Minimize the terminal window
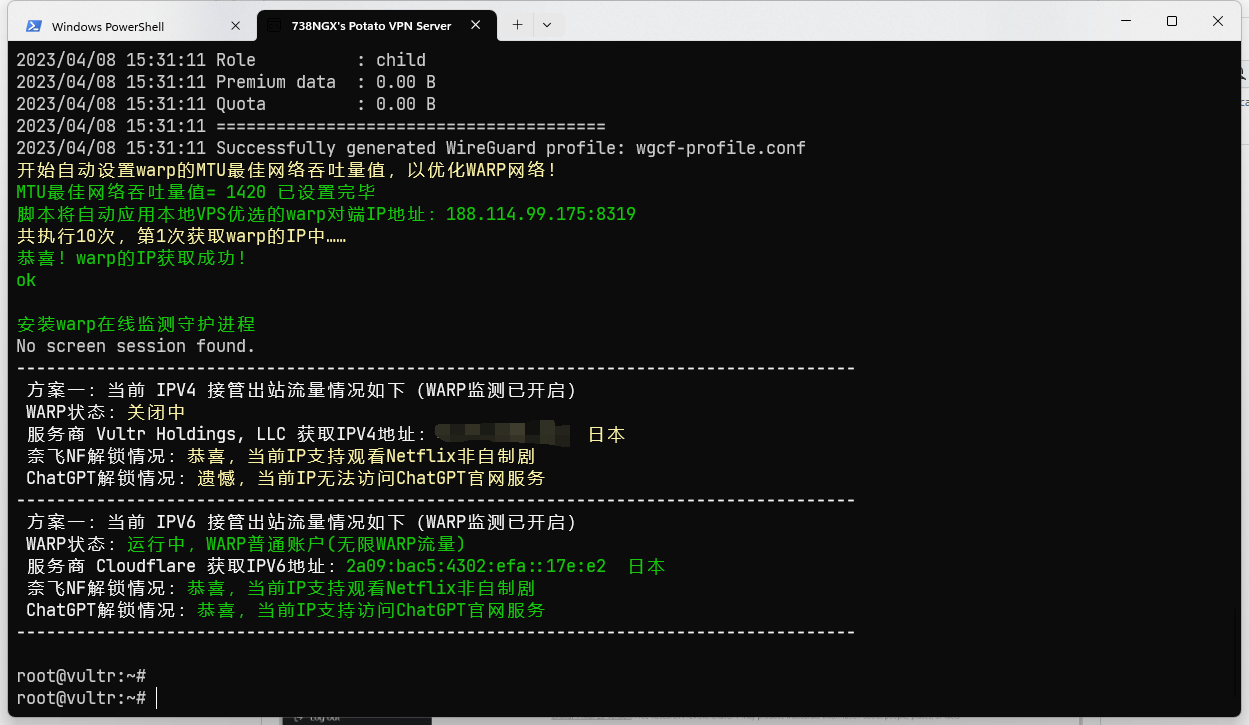The height and width of the screenshot is (725, 1249). (1125, 21)
